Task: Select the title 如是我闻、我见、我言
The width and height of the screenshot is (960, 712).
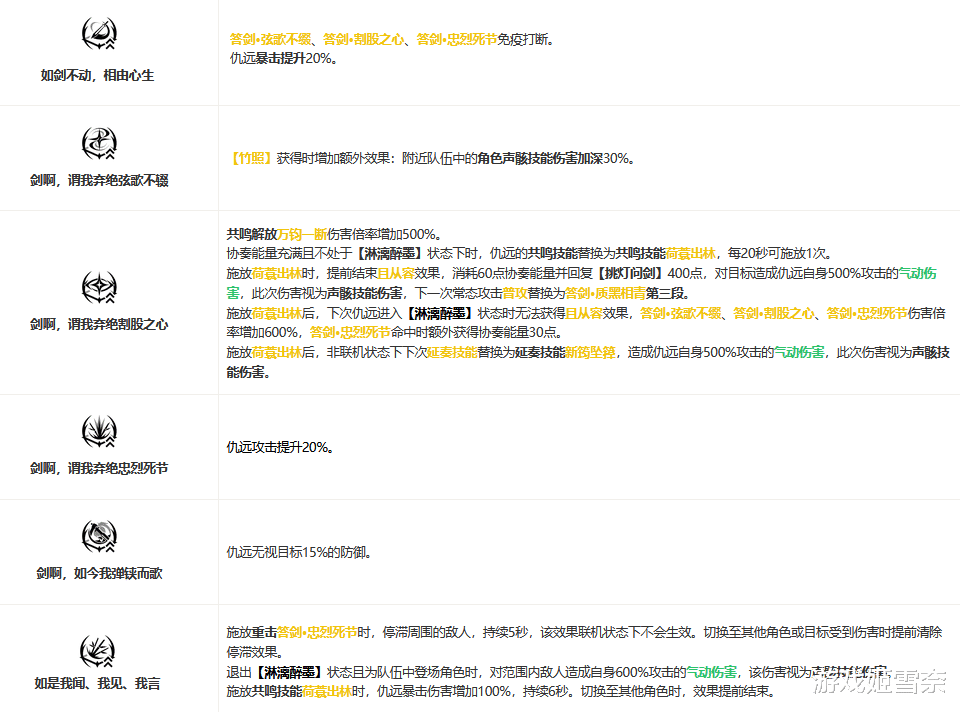Action: pos(97,683)
